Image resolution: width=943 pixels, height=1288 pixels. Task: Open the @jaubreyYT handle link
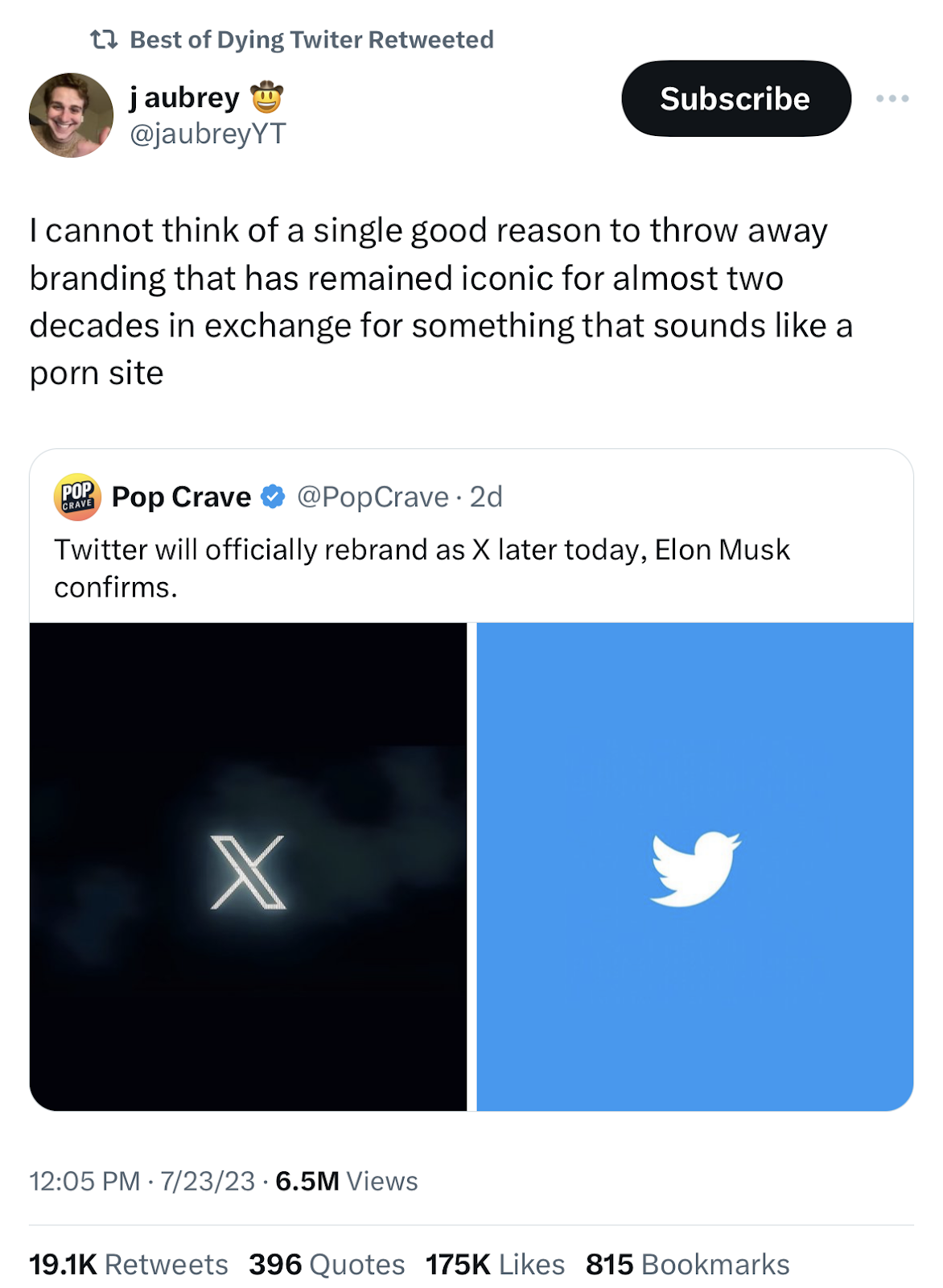point(208,134)
